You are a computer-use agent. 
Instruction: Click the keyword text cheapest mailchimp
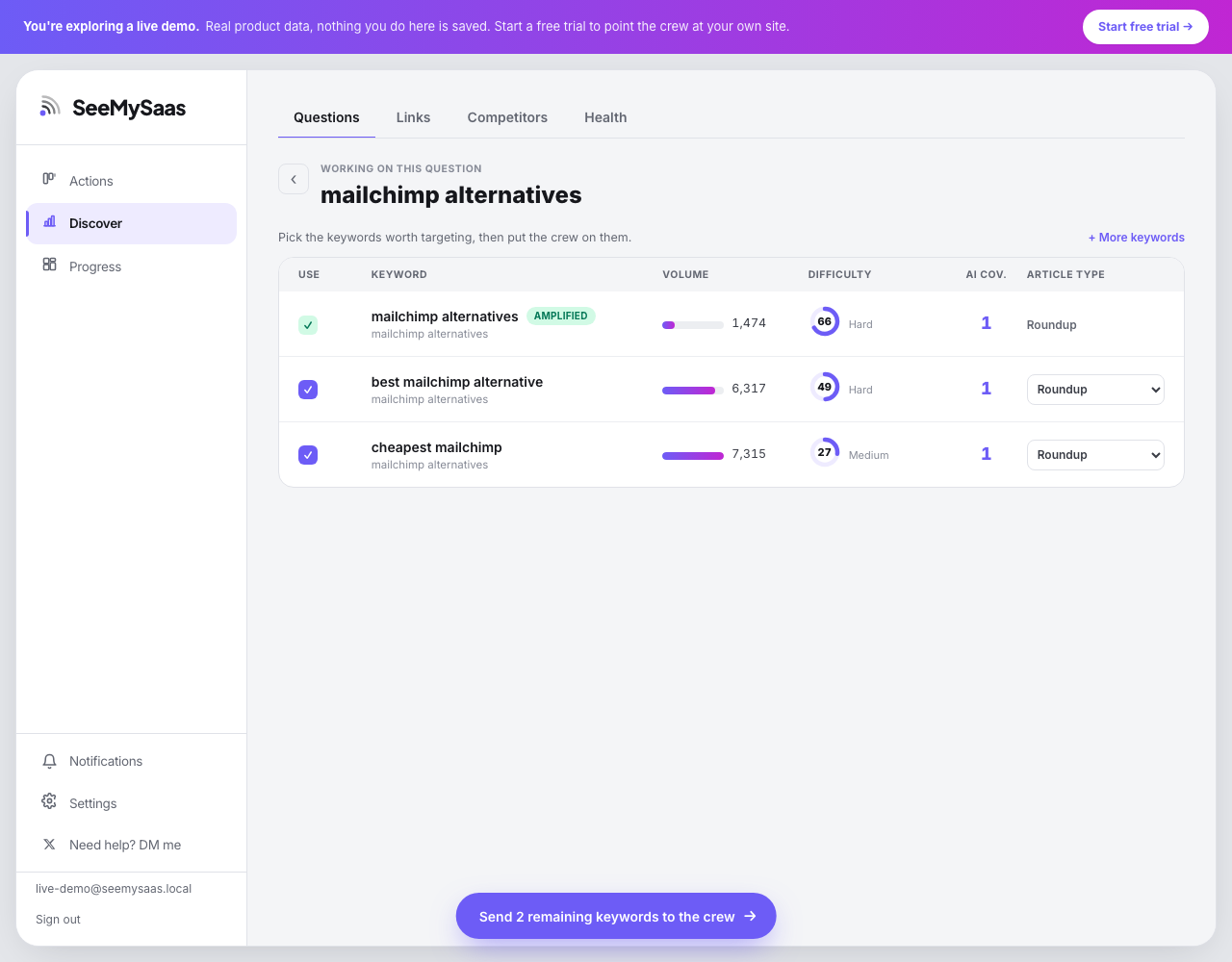437,447
